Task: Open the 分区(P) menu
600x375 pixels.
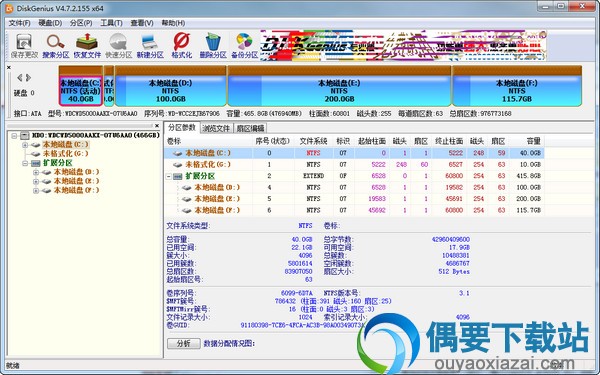Action: [81, 23]
